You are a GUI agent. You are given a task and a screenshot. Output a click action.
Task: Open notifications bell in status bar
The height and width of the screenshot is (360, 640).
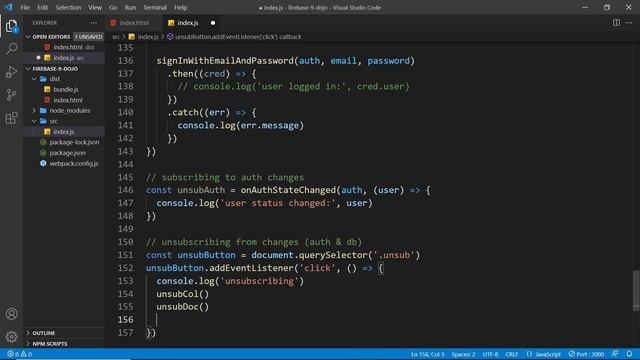point(629,354)
